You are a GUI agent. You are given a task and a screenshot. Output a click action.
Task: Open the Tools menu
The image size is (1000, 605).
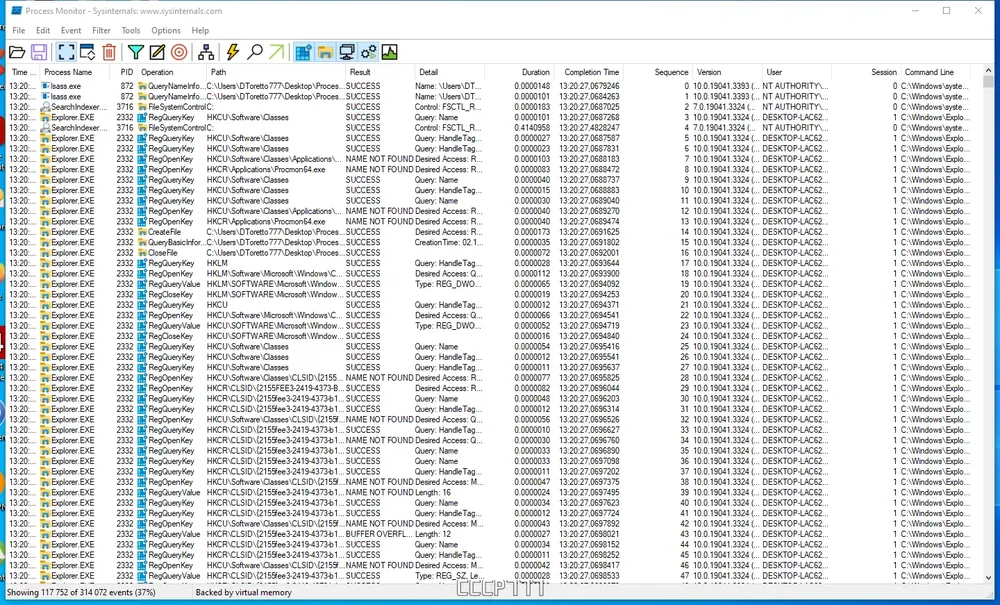pos(131,31)
